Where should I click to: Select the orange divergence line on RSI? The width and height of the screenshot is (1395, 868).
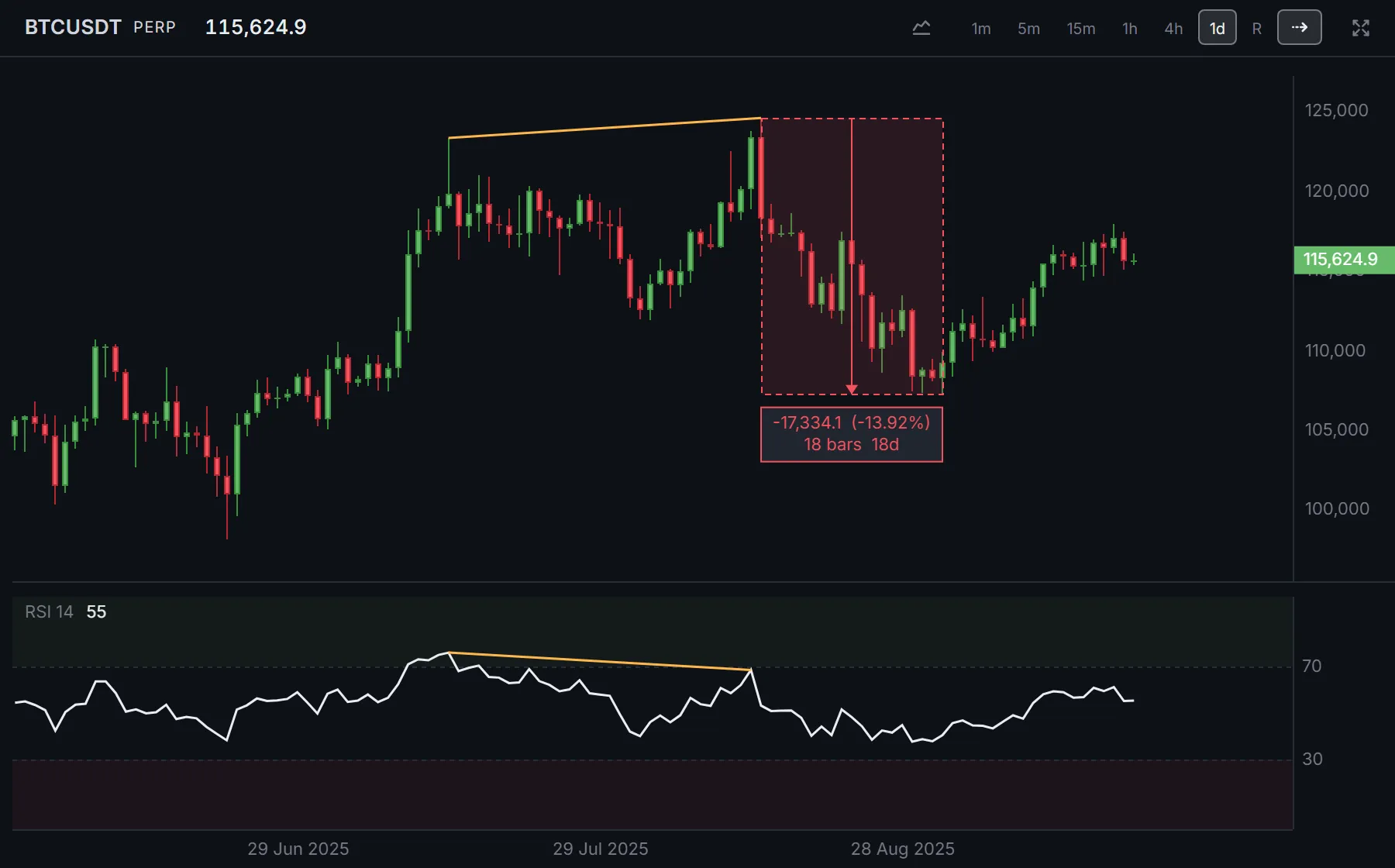click(x=601, y=661)
